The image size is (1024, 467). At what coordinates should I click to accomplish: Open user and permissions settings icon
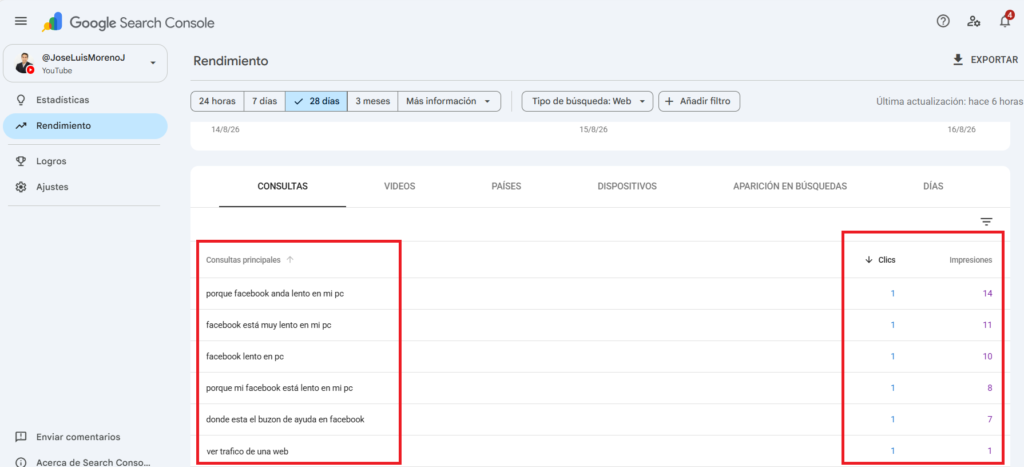point(974,21)
